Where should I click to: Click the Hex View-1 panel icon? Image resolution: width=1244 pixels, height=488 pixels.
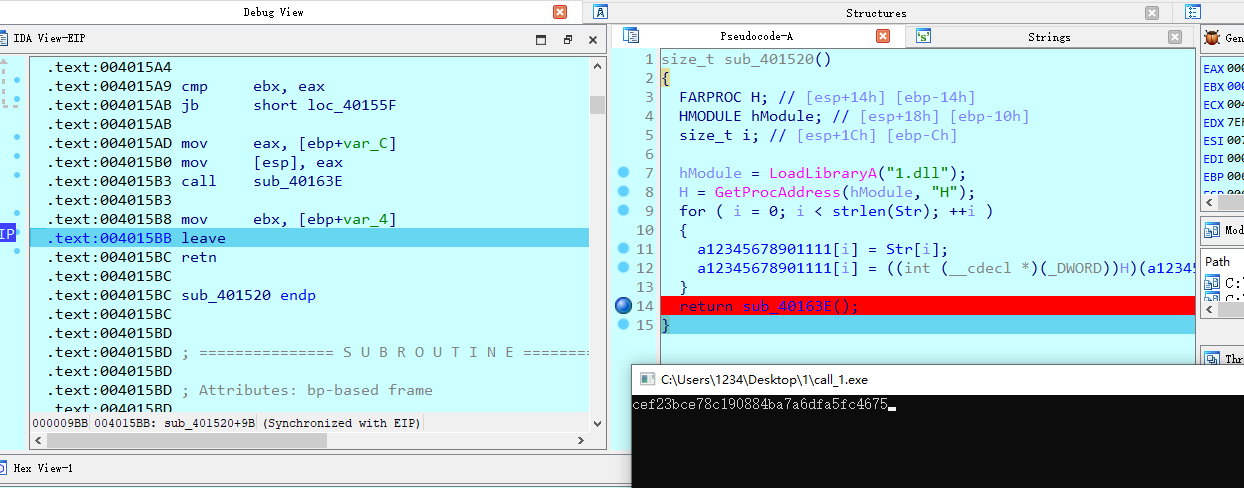coord(4,468)
